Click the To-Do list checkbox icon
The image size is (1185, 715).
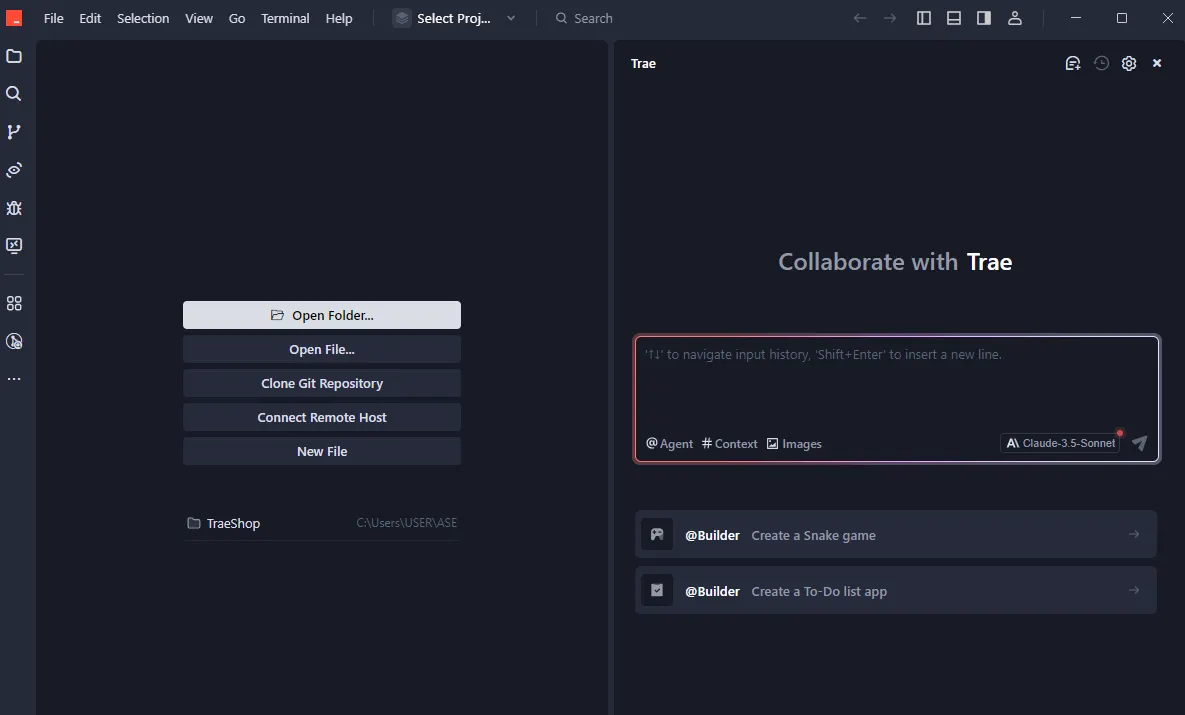tap(657, 590)
